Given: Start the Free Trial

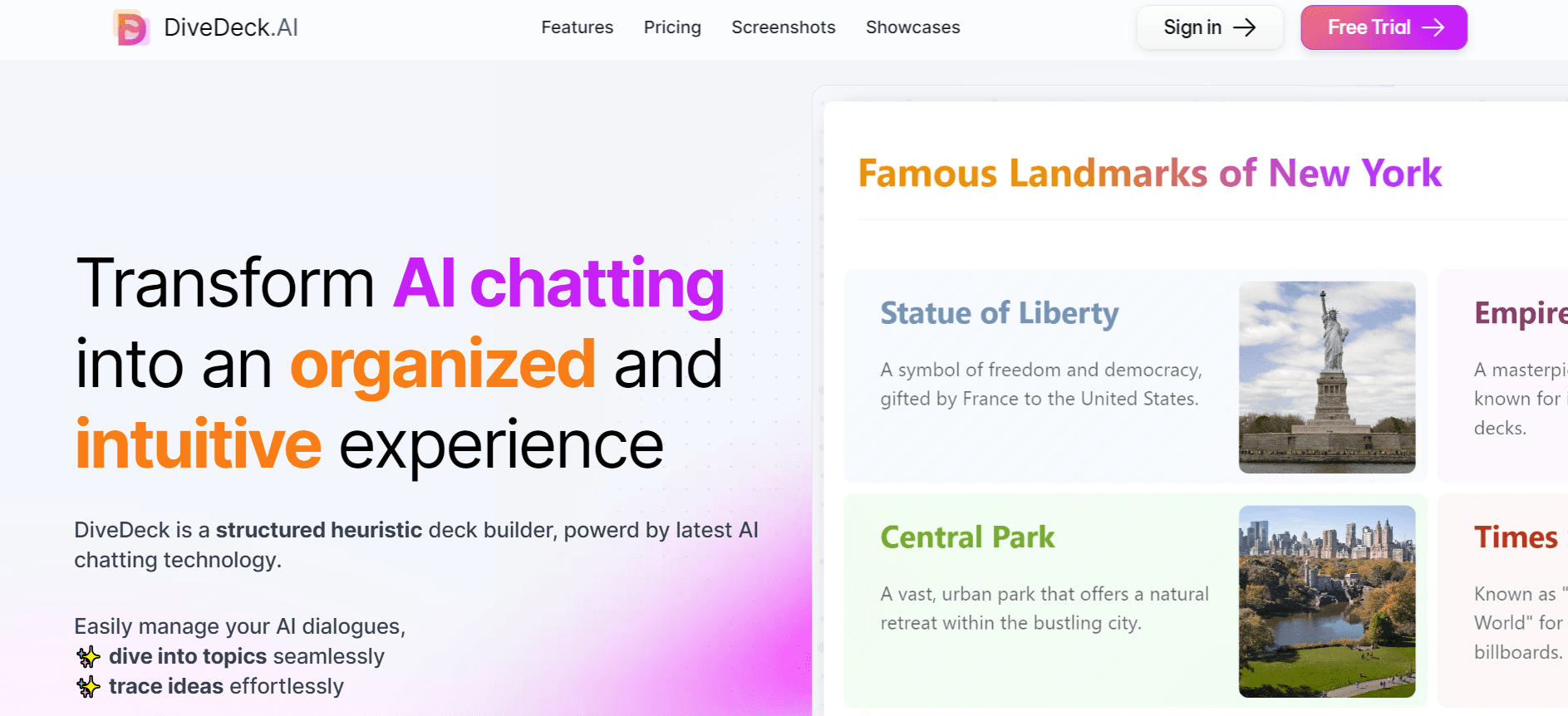Looking at the screenshot, I should (x=1383, y=27).
